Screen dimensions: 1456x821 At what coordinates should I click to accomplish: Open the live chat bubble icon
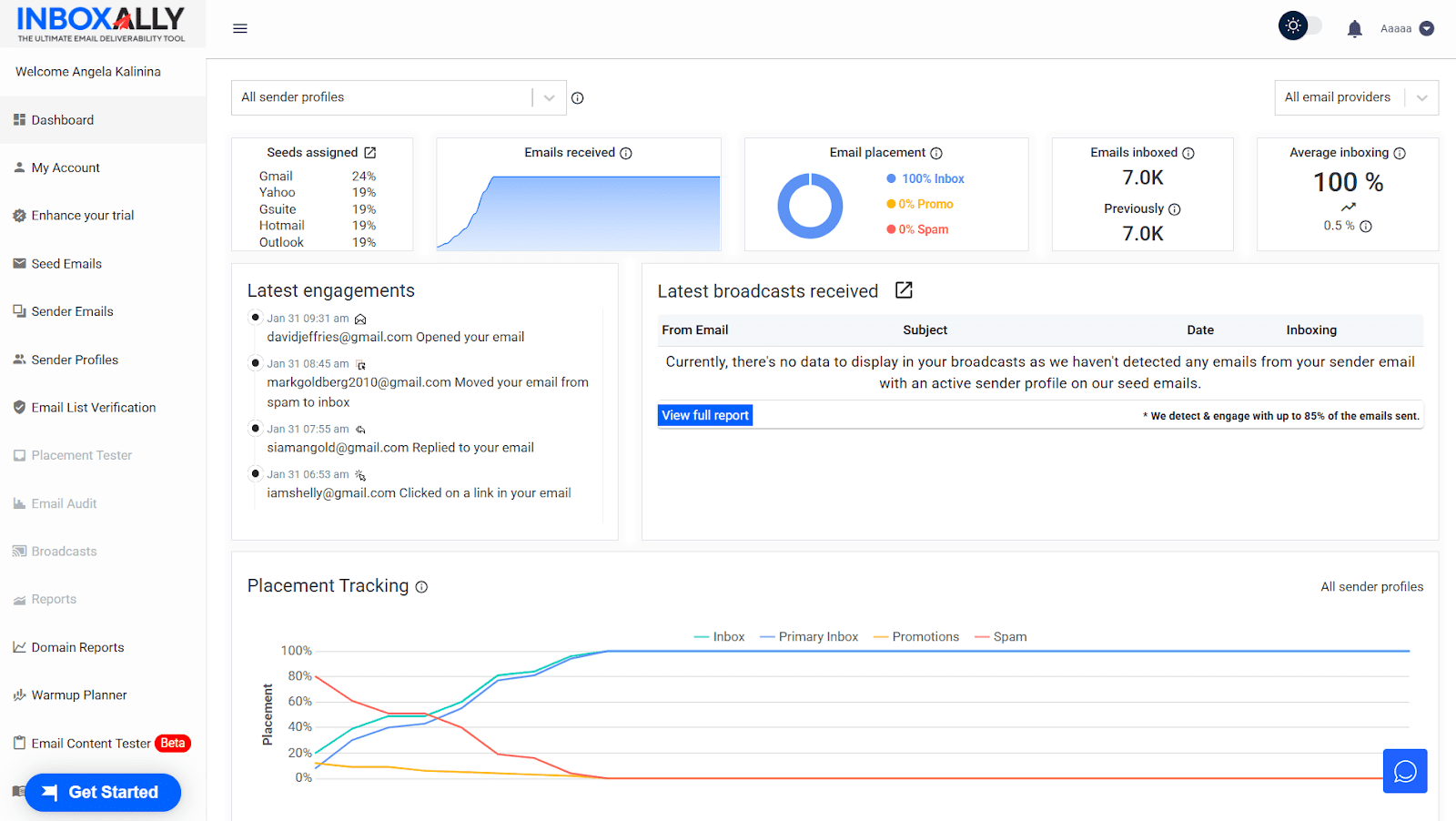click(x=1405, y=771)
